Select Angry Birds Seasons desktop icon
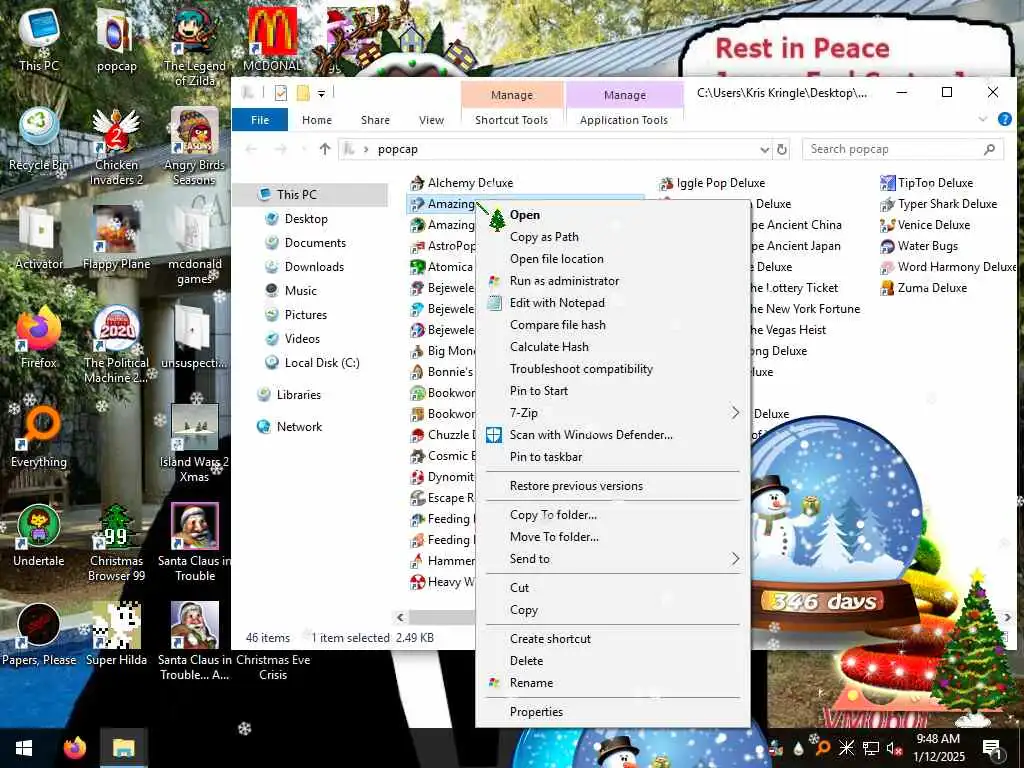The width and height of the screenshot is (1024, 768). [194, 146]
